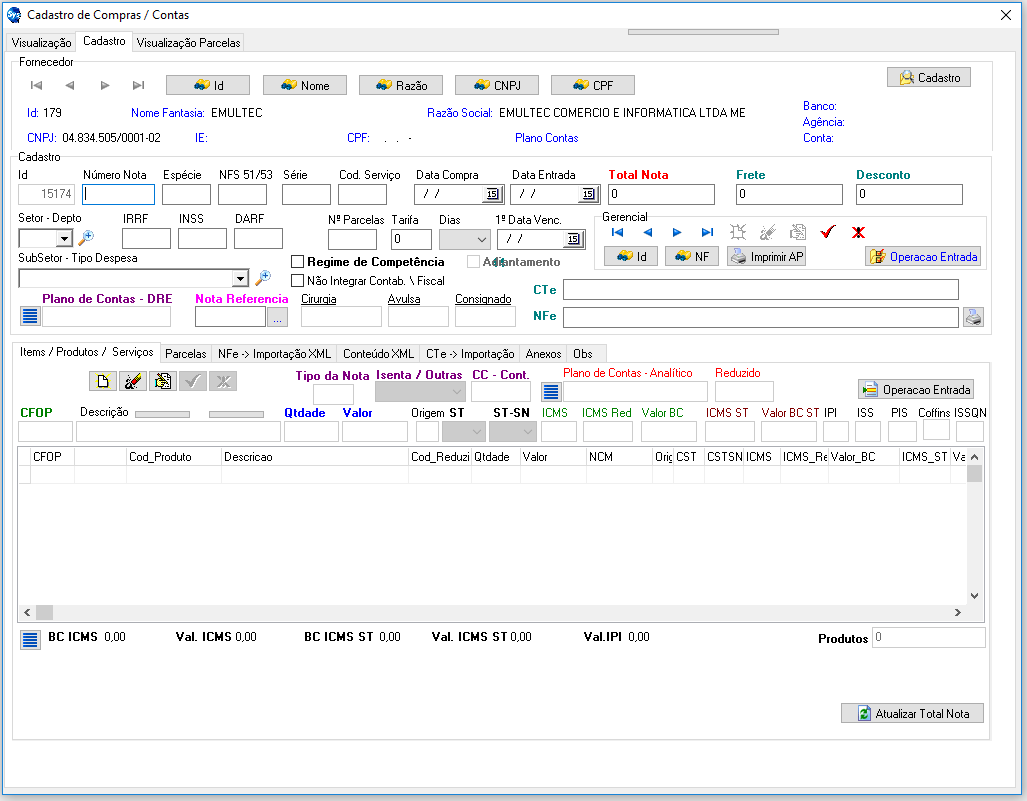This screenshot has height=801, width=1027.
Task: Click the new item icon in Items toolbar
Action: [102, 381]
